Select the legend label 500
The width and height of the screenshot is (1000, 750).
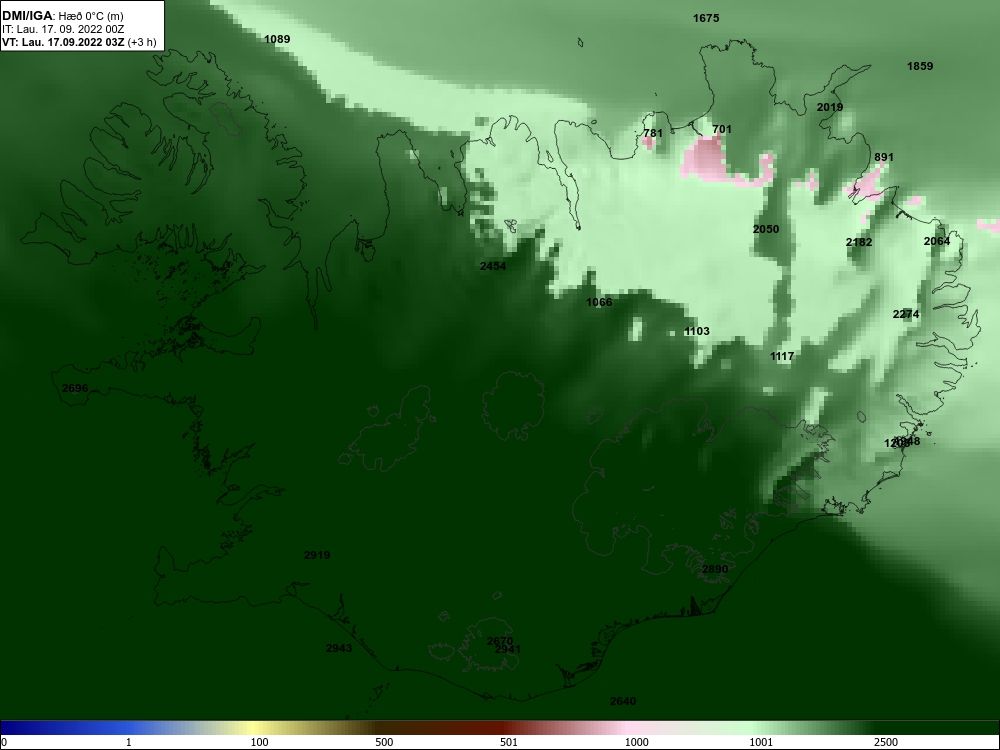(384, 742)
